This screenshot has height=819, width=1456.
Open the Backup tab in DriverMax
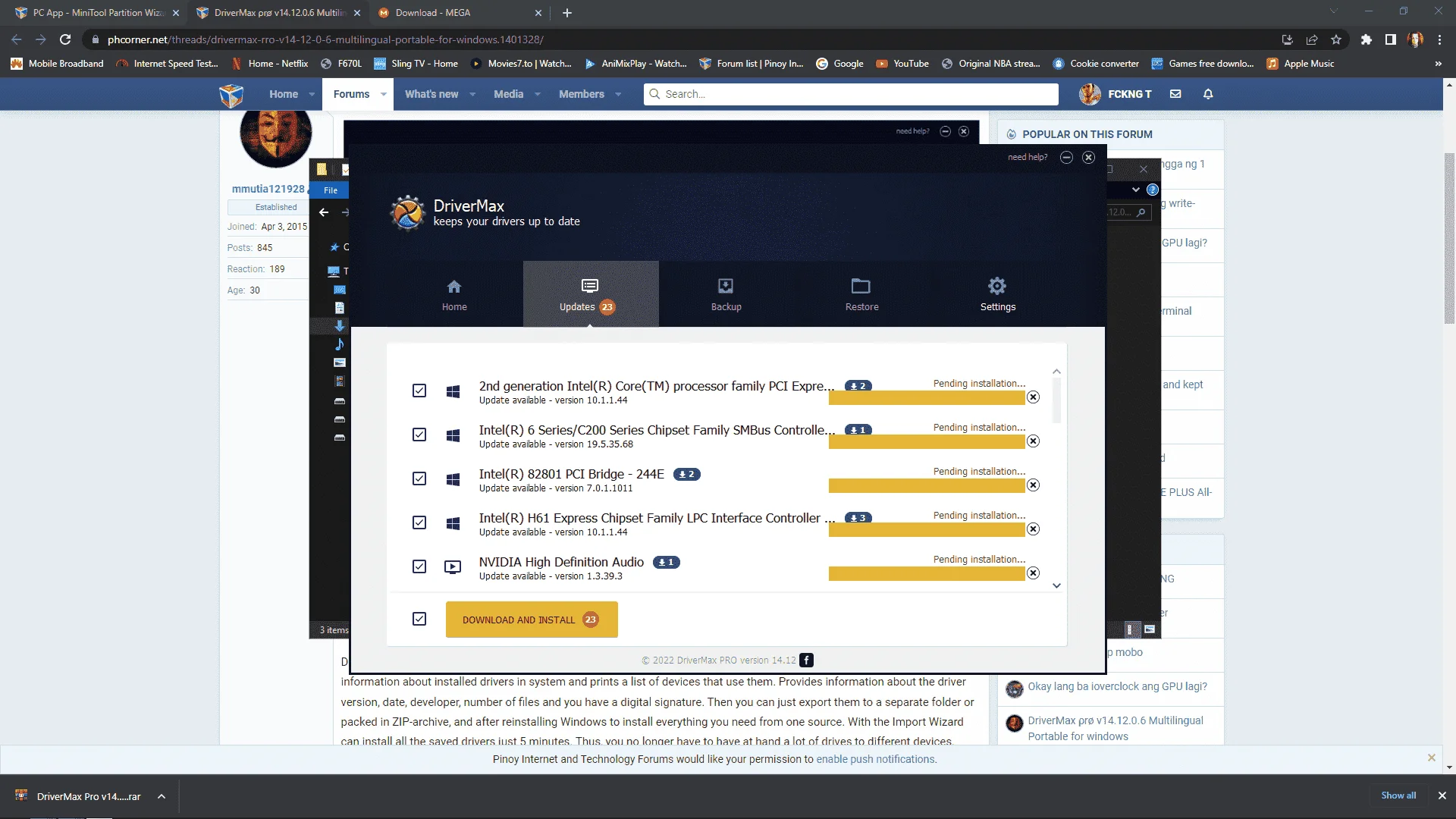coord(726,294)
